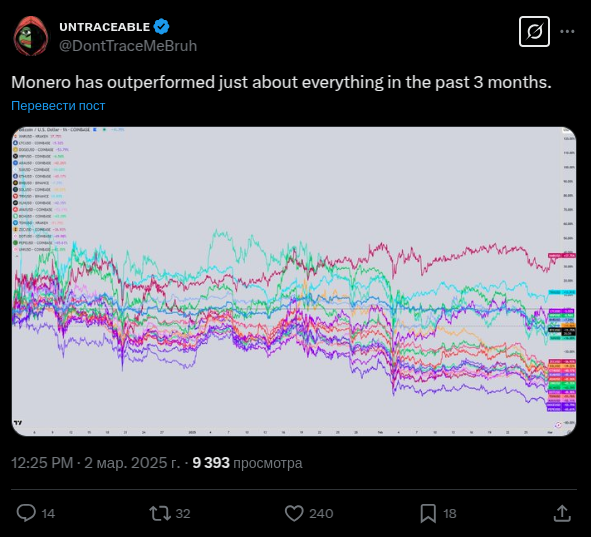The image size is (591, 537).
Task: Repost this tweet using the retweet icon
Action: click(x=160, y=513)
